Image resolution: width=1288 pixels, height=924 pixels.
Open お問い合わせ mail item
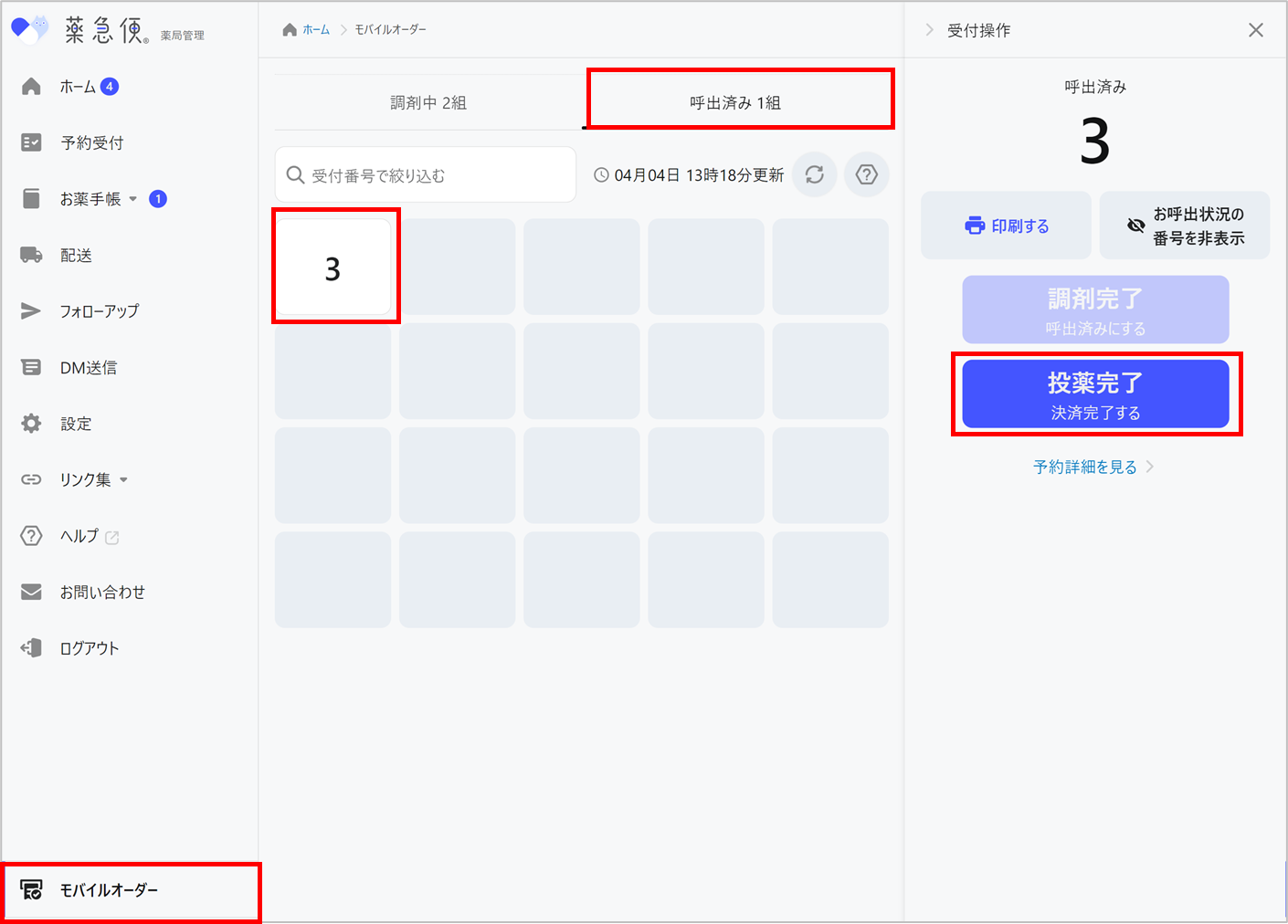(x=101, y=593)
